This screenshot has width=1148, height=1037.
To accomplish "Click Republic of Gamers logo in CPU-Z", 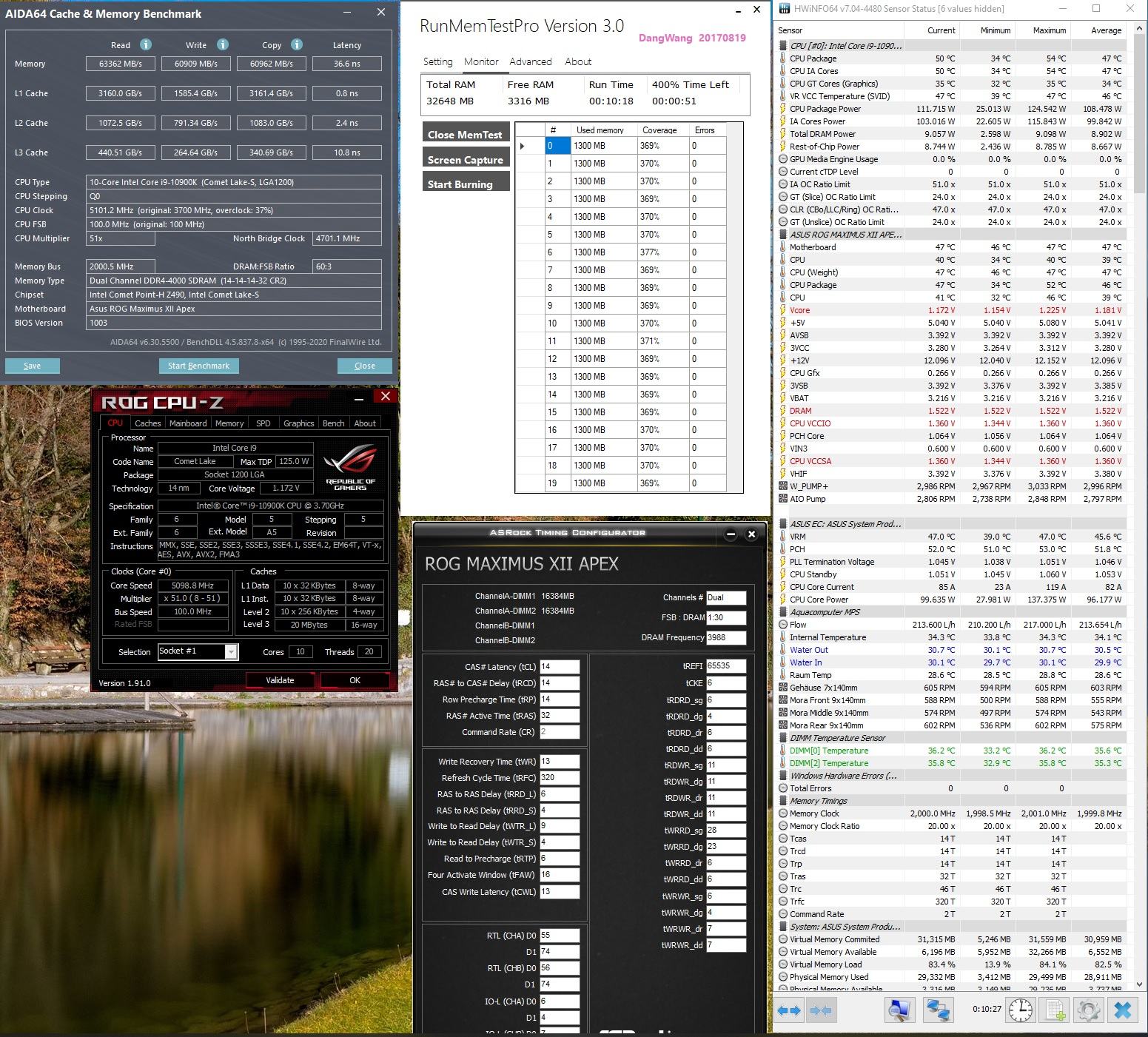I will coord(350,466).
